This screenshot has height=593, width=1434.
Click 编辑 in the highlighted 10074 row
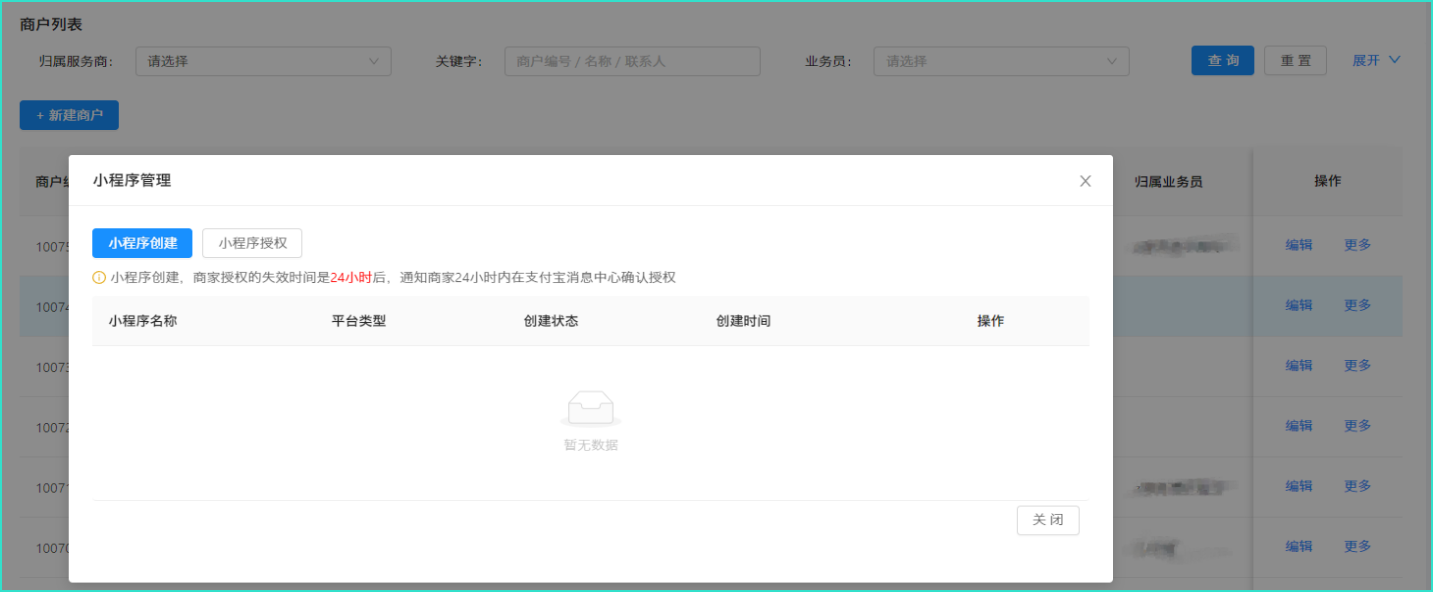(1298, 305)
